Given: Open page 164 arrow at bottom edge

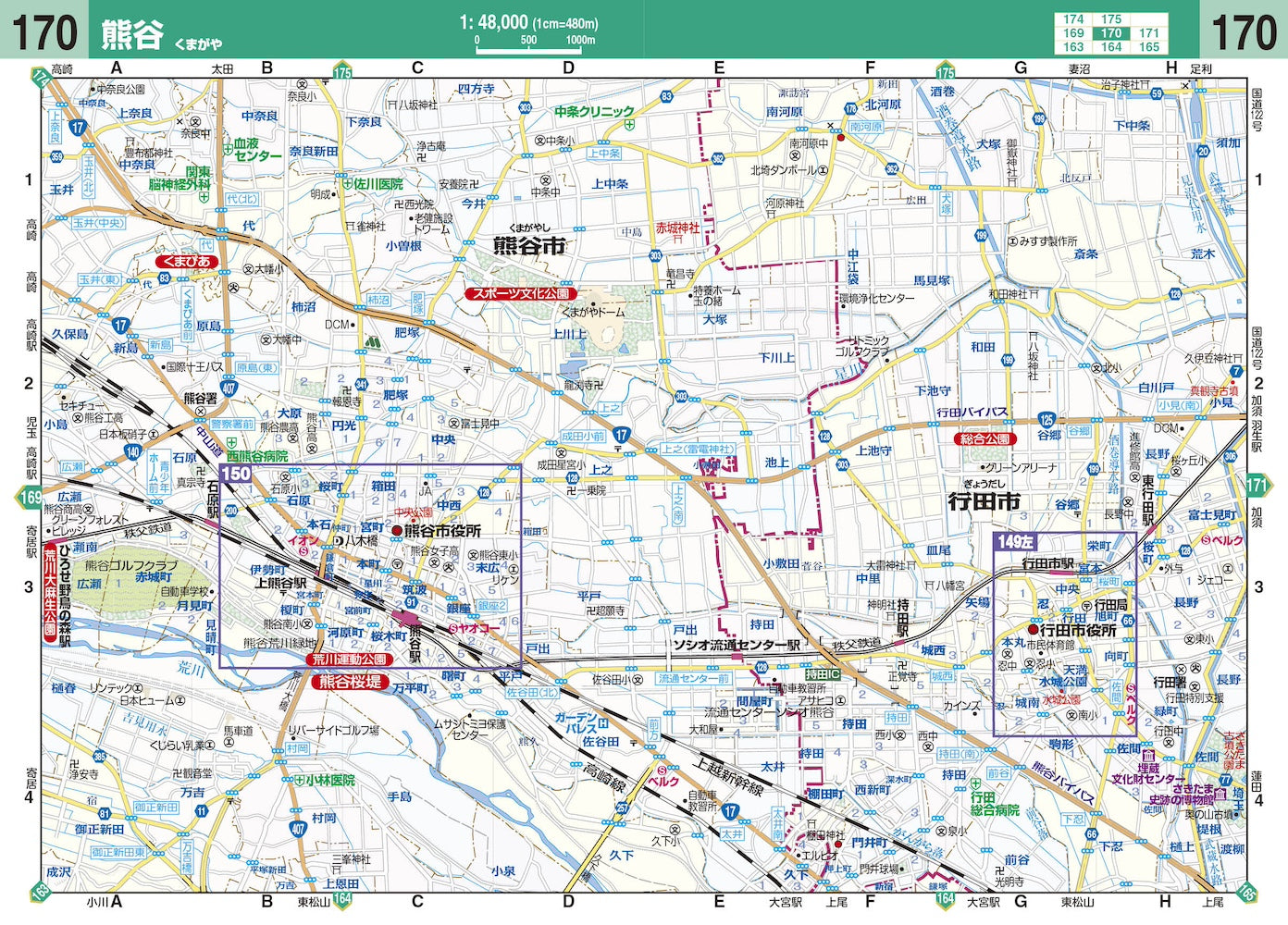Looking at the screenshot, I should tap(341, 899).
